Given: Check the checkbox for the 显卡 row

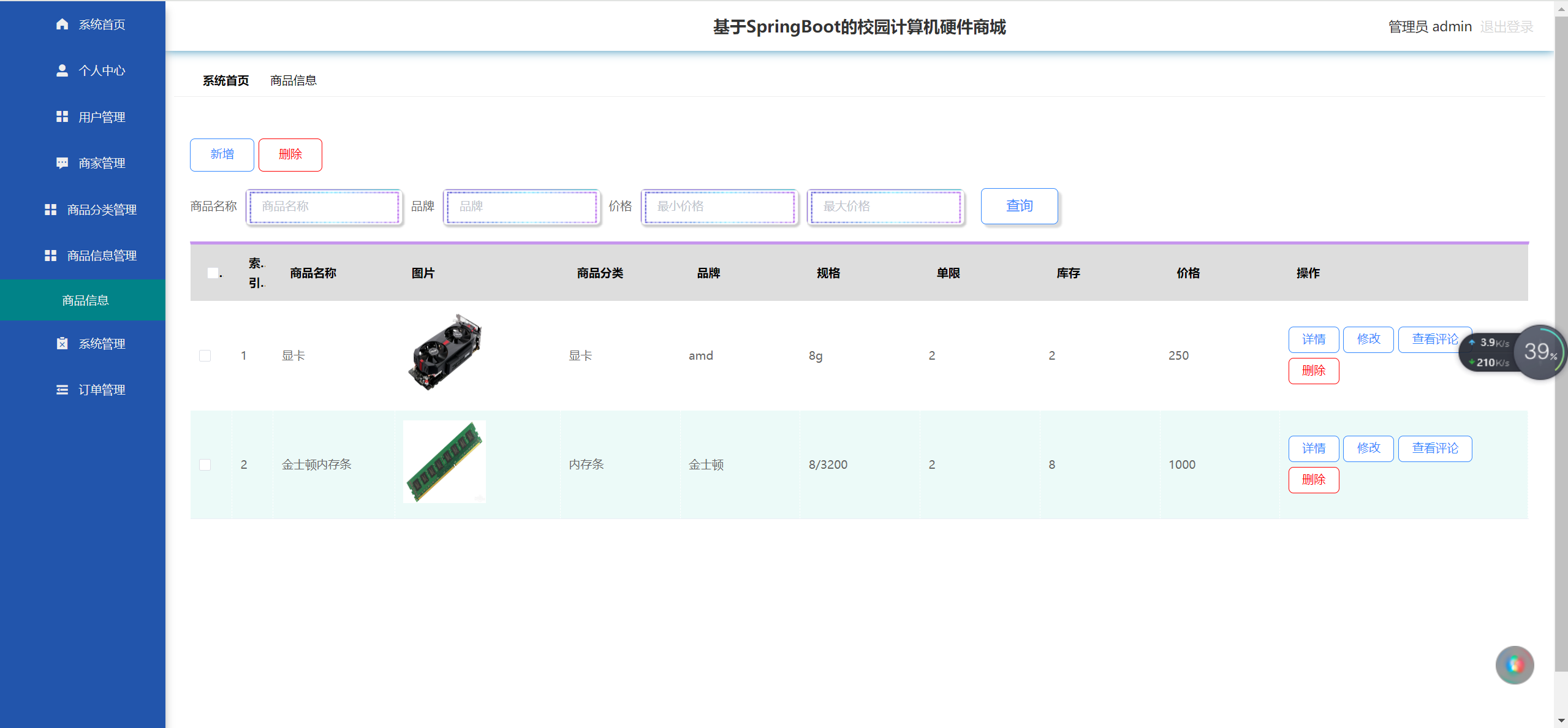Looking at the screenshot, I should (205, 355).
